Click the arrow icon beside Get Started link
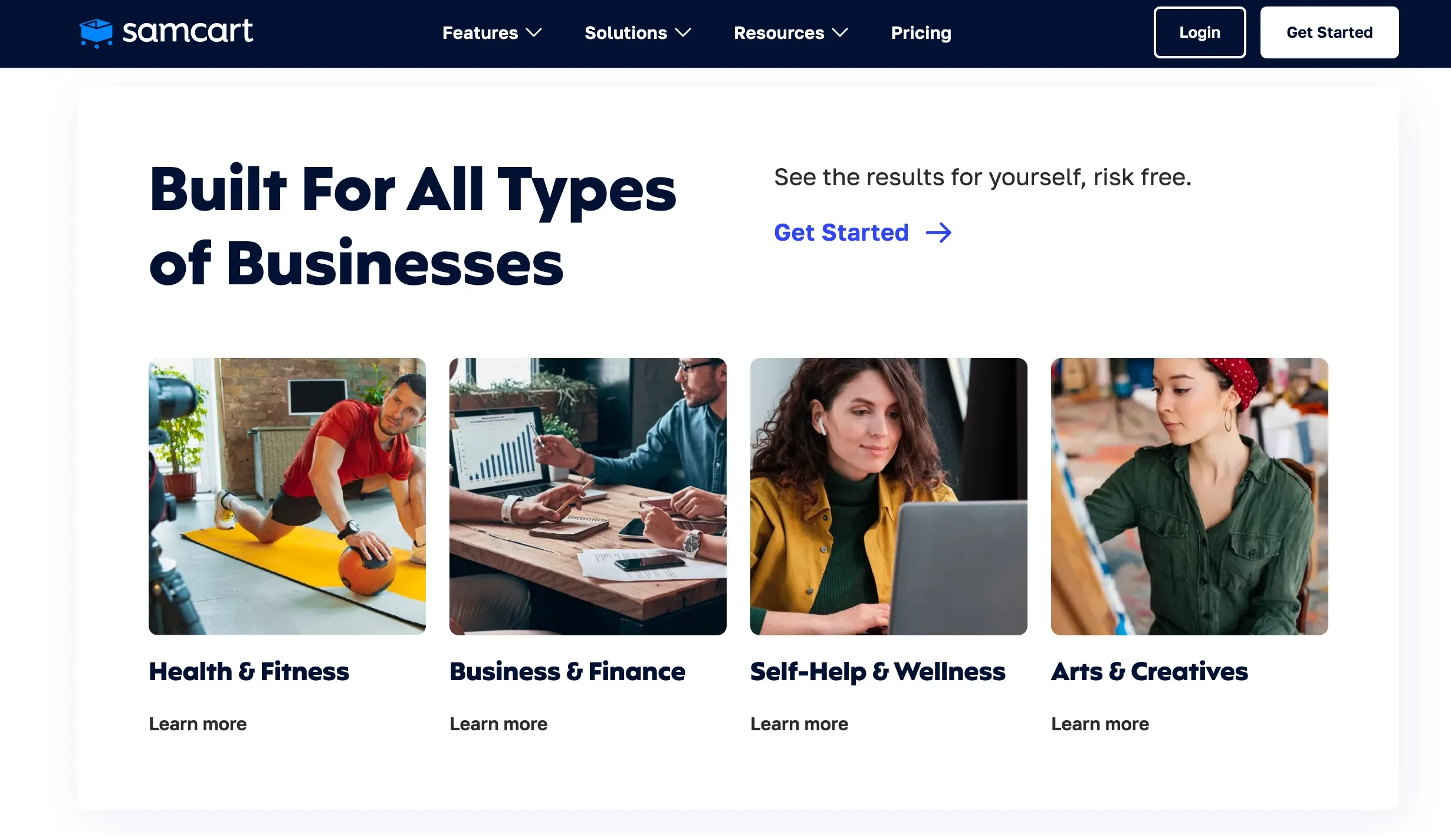The width and height of the screenshot is (1451, 840). (x=938, y=233)
